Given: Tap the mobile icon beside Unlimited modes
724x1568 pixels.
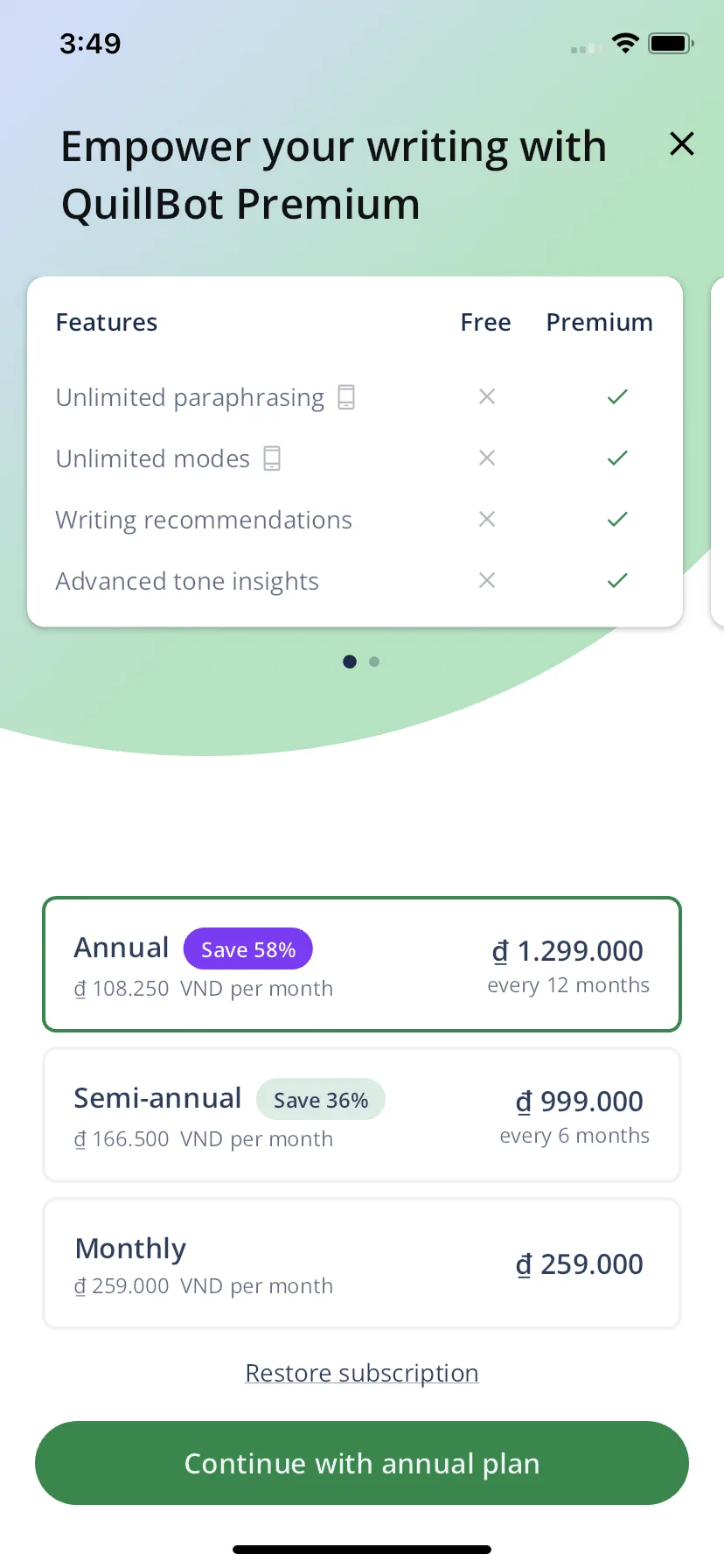Looking at the screenshot, I should (x=272, y=458).
